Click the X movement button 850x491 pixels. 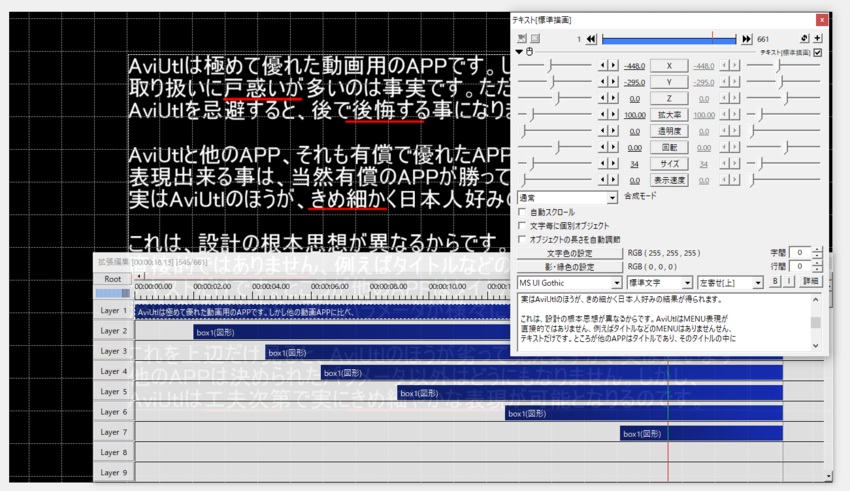[669, 66]
